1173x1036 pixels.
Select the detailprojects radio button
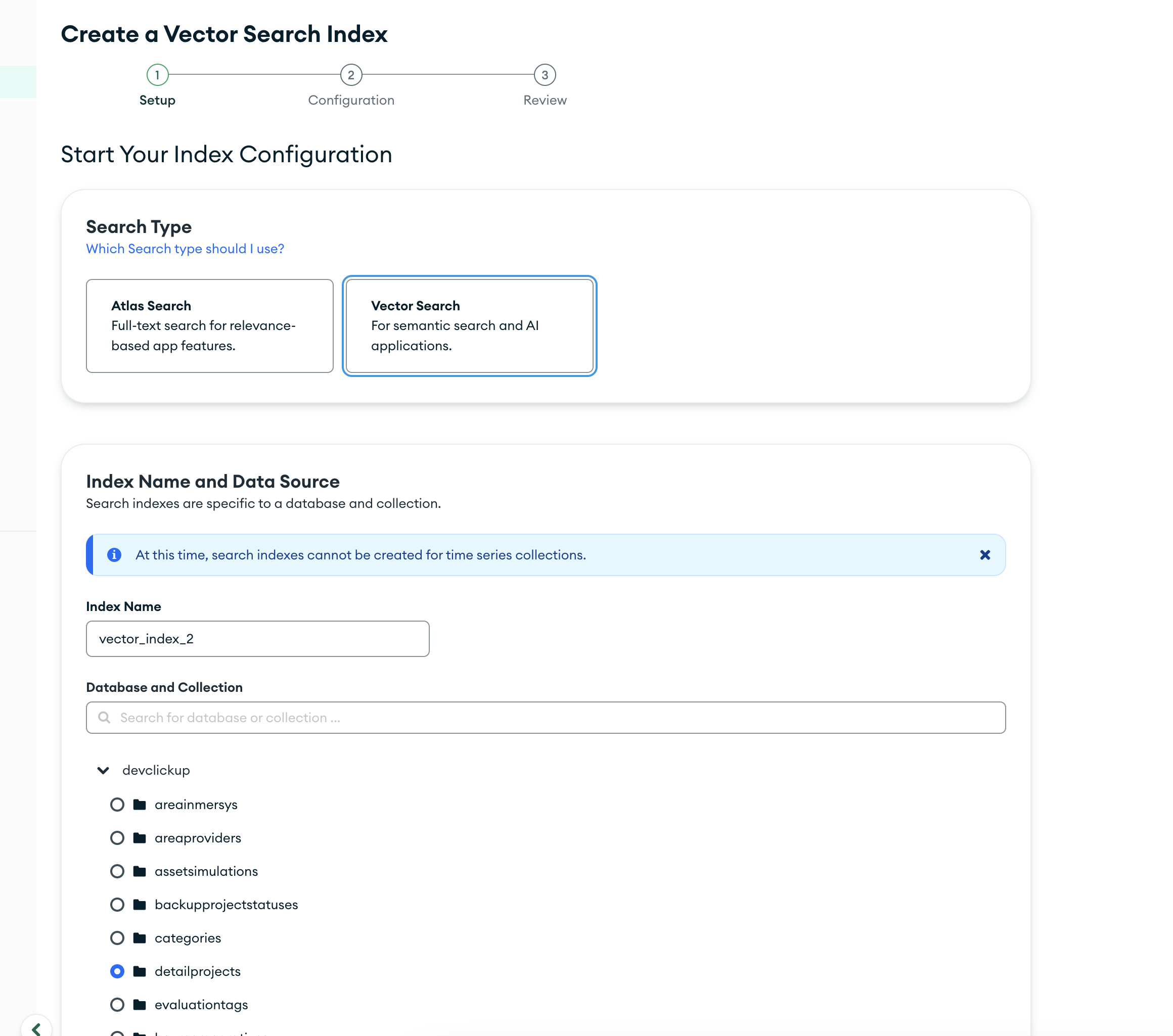[117, 971]
